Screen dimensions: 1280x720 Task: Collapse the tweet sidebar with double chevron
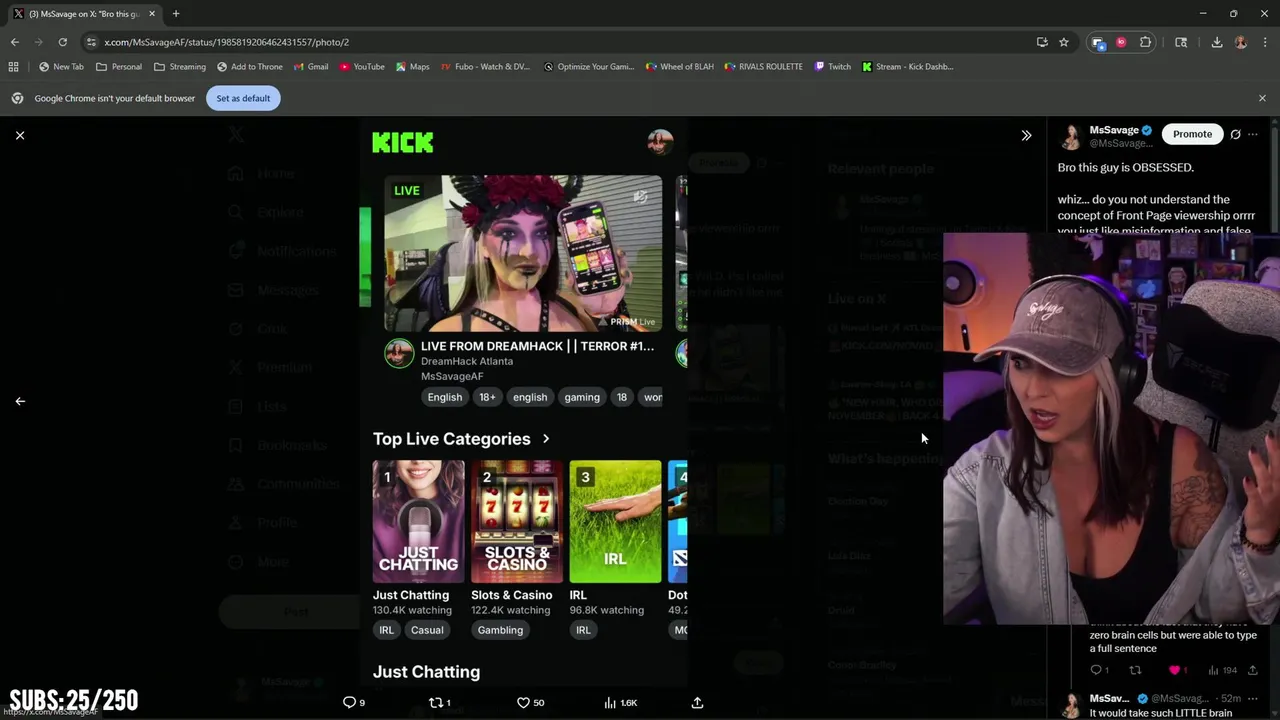(x=1026, y=135)
